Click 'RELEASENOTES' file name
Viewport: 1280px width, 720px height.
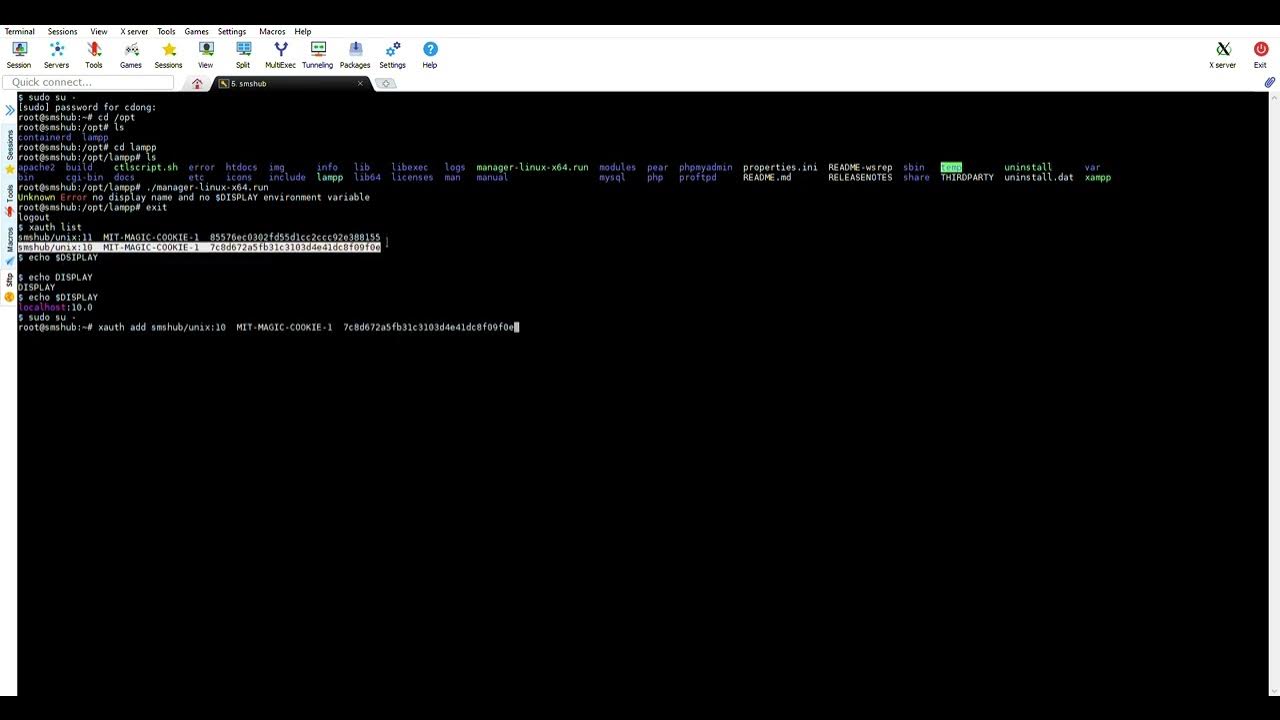pos(860,177)
